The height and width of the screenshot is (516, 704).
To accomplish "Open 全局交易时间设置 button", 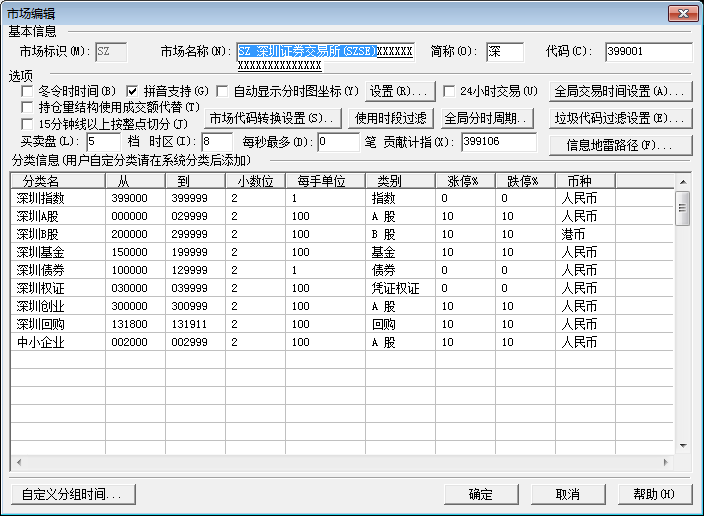I will point(621,91).
